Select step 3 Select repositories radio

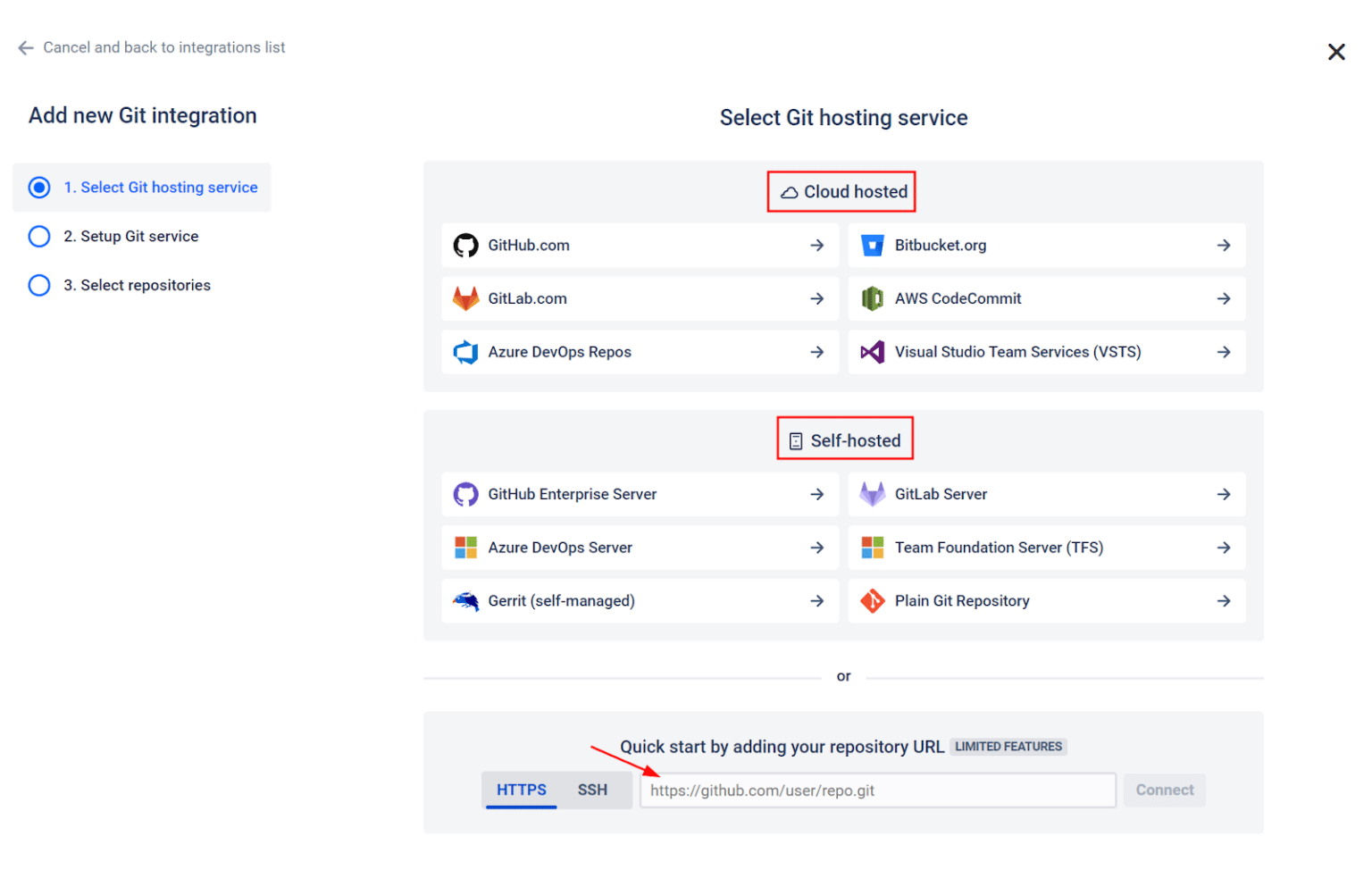tap(39, 285)
